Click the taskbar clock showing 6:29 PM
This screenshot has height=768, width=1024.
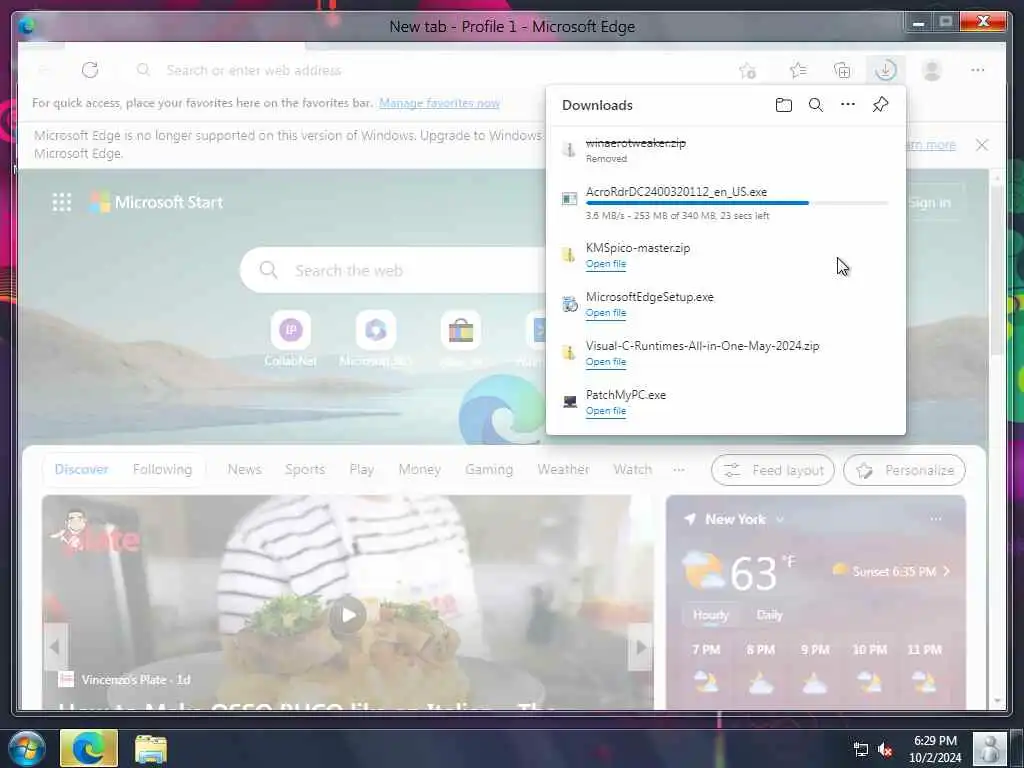tap(935, 749)
